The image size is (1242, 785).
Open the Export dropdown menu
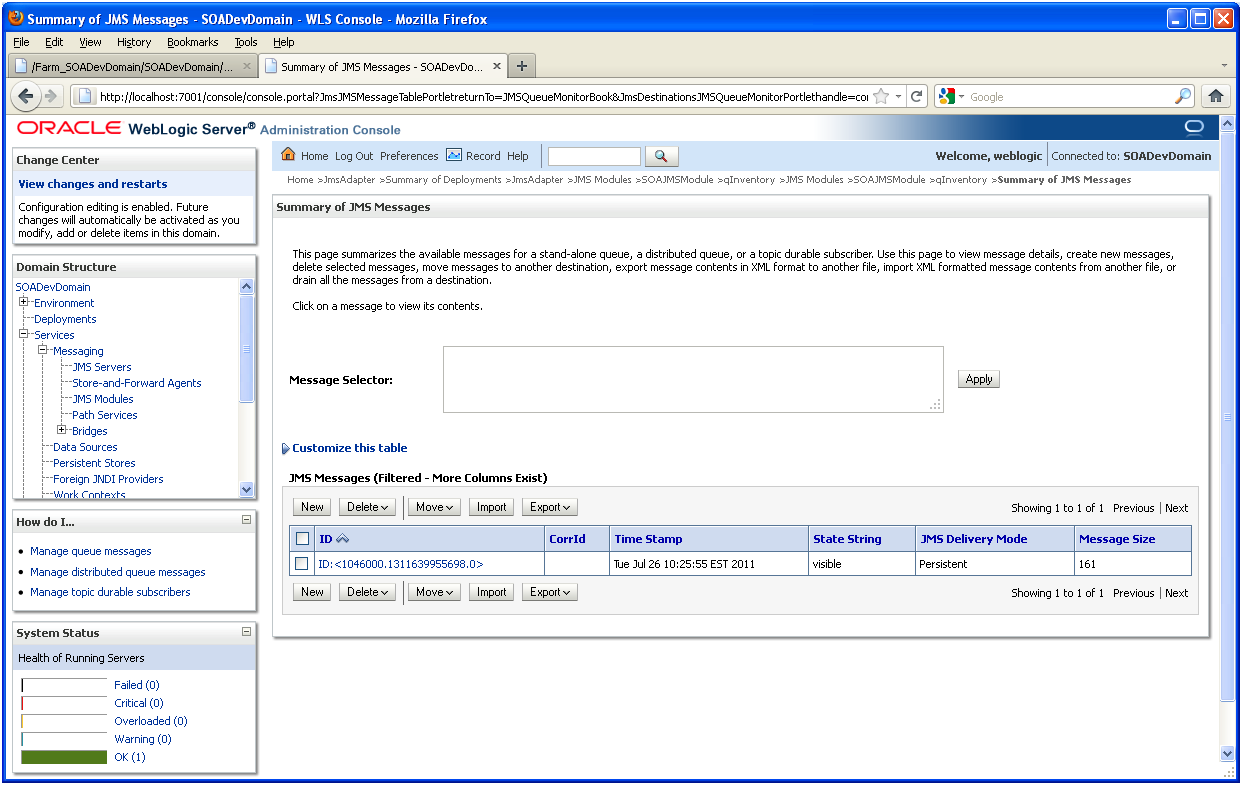click(x=549, y=507)
